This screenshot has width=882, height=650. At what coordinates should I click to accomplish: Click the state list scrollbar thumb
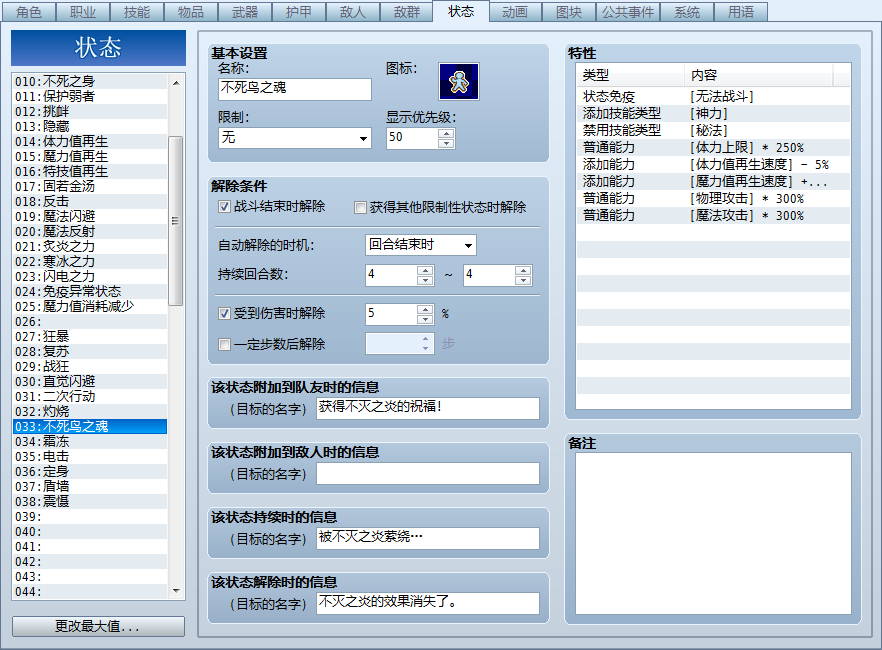tap(176, 220)
